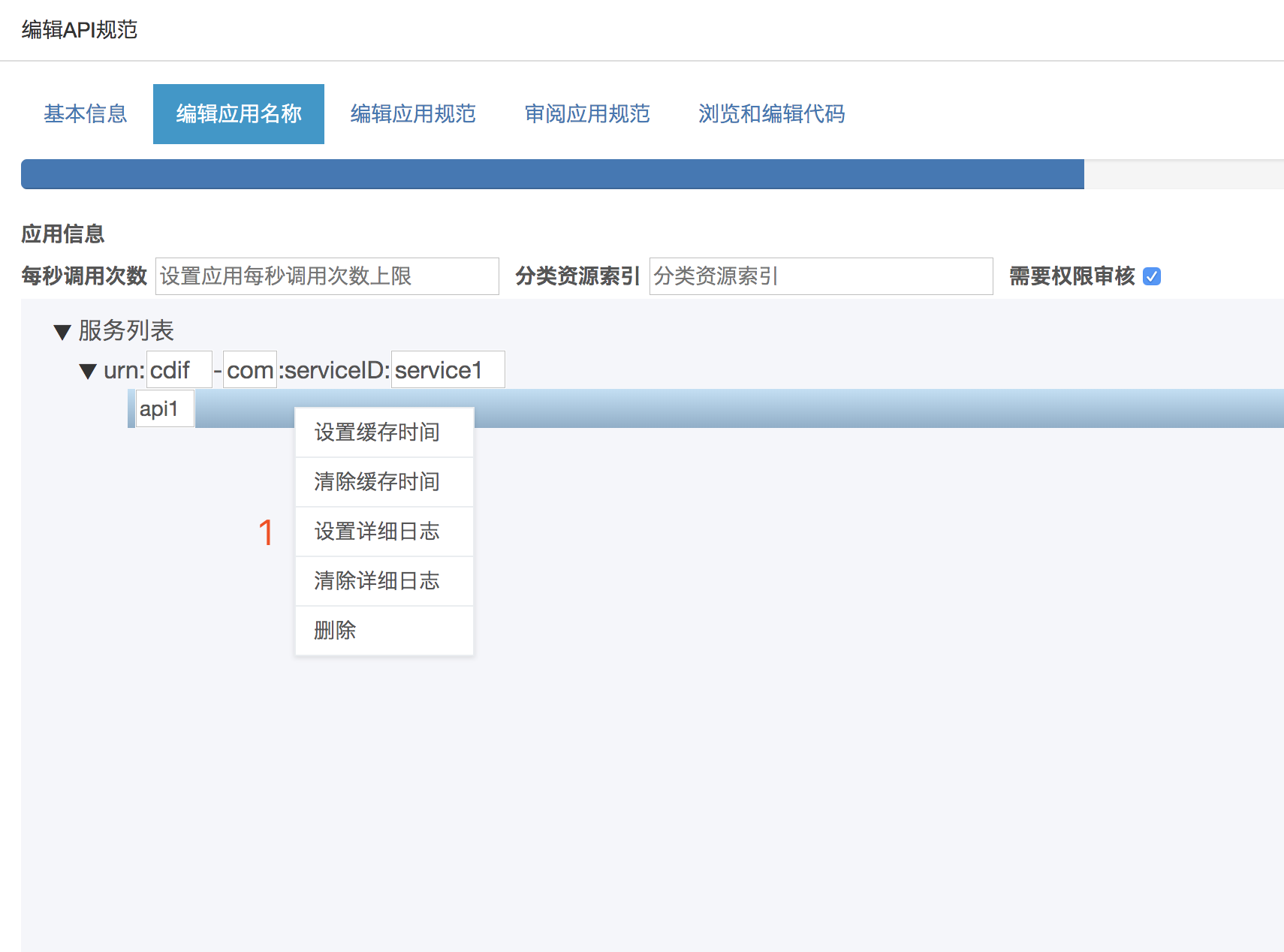This screenshot has width=1284, height=952.
Task: Click the 每秒调用次数 input field
Action: tap(327, 276)
